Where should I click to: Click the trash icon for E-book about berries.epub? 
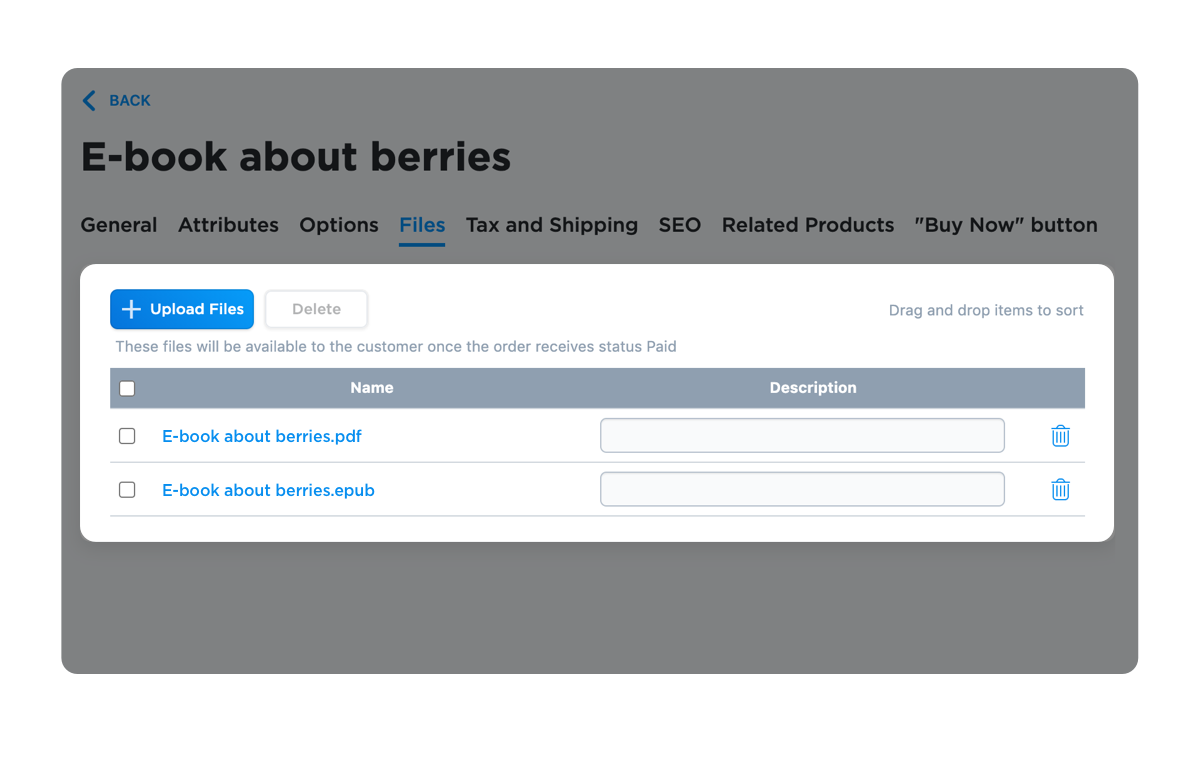[x=1061, y=490]
